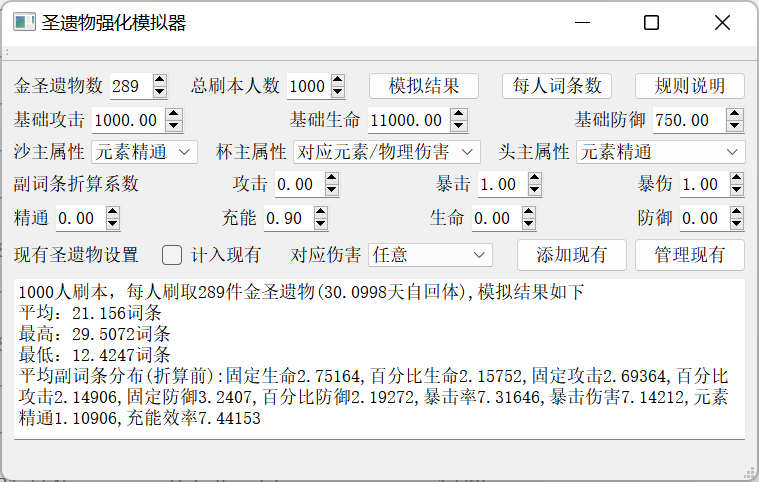This screenshot has height=482, width=759.
Task: Lower the 充能 coefficient spinner
Action: pyautogui.click(x=320, y=224)
